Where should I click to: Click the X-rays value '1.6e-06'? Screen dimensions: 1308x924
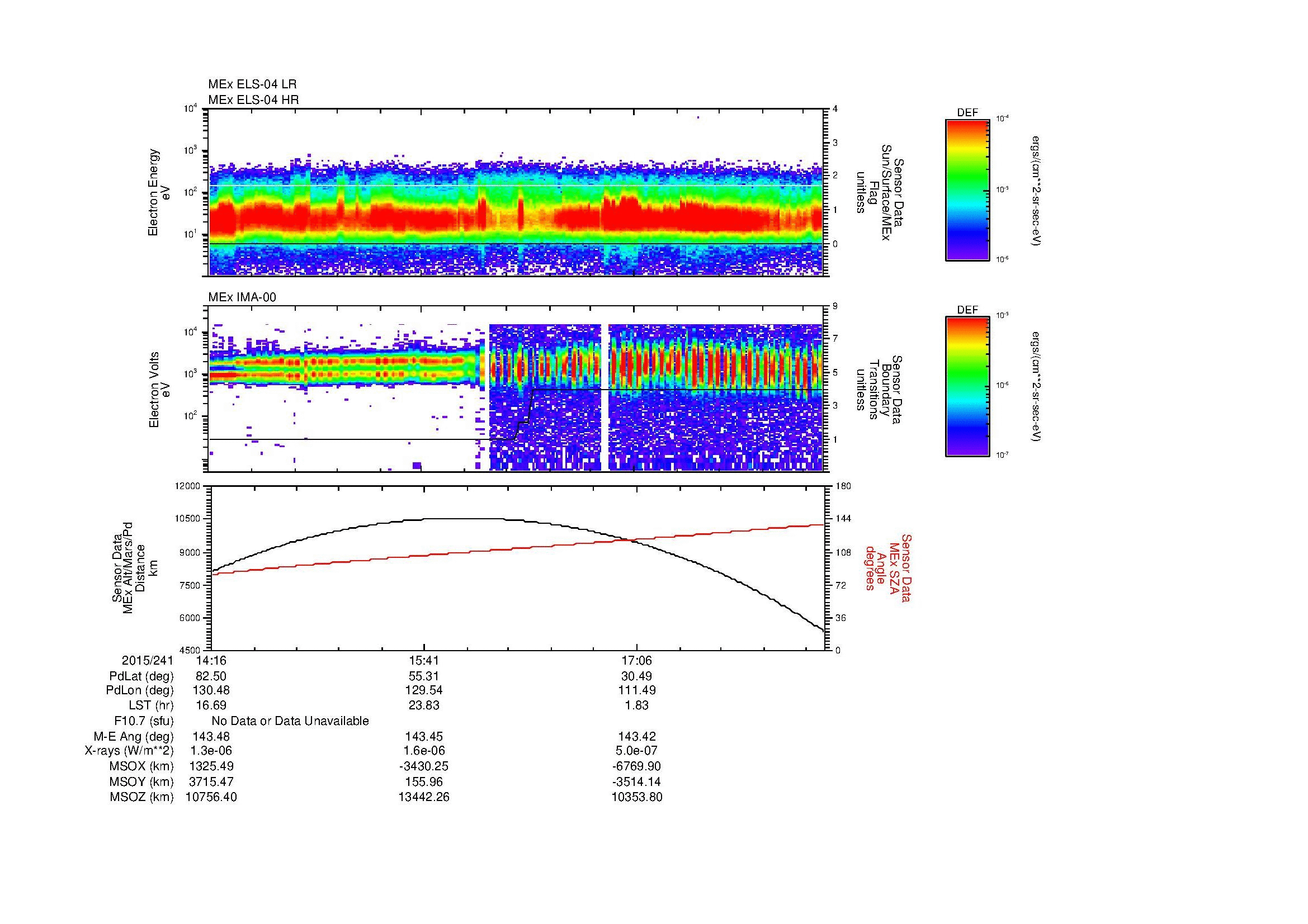point(424,751)
